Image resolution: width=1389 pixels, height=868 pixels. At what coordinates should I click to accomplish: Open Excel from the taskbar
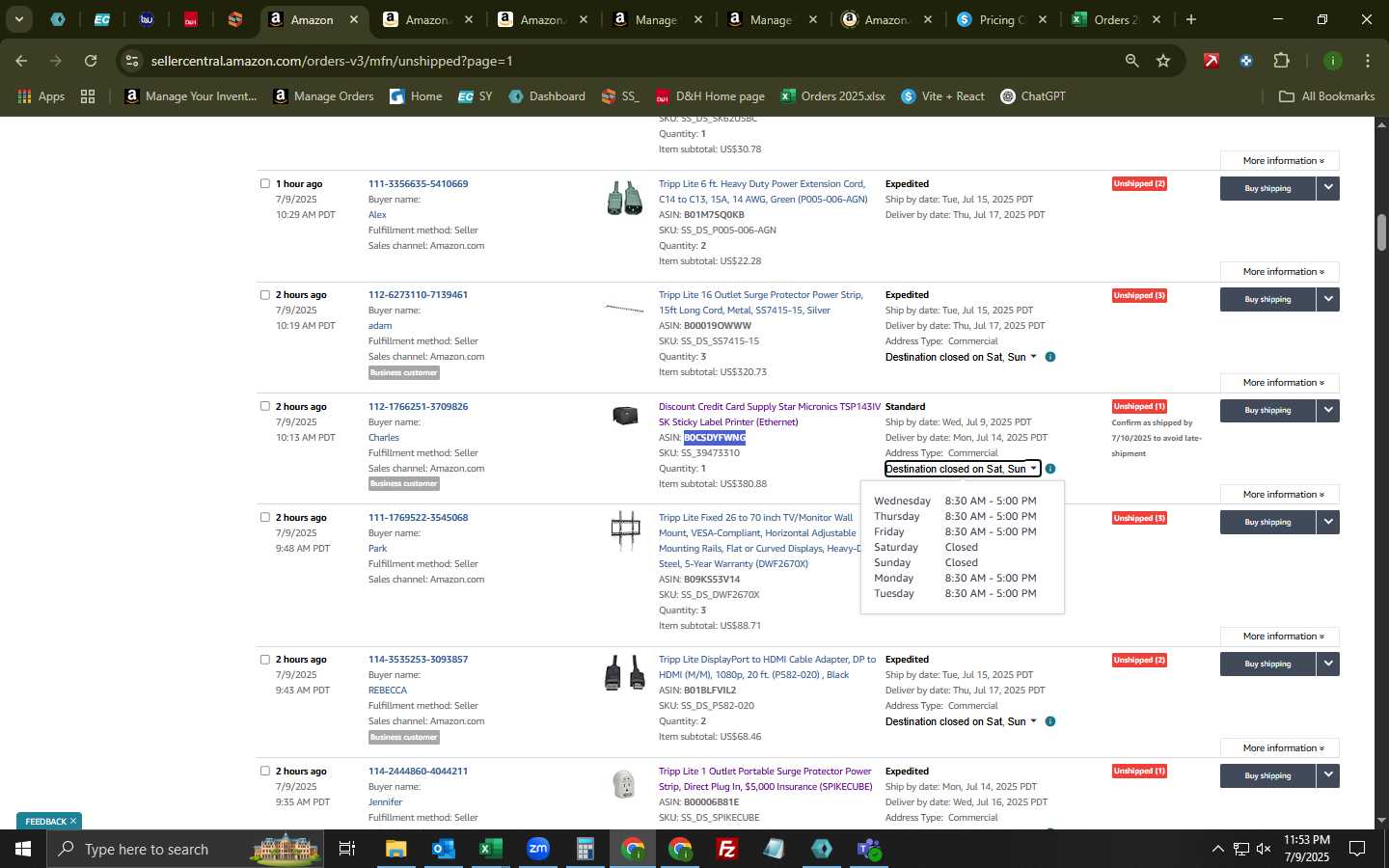tap(491, 849)
